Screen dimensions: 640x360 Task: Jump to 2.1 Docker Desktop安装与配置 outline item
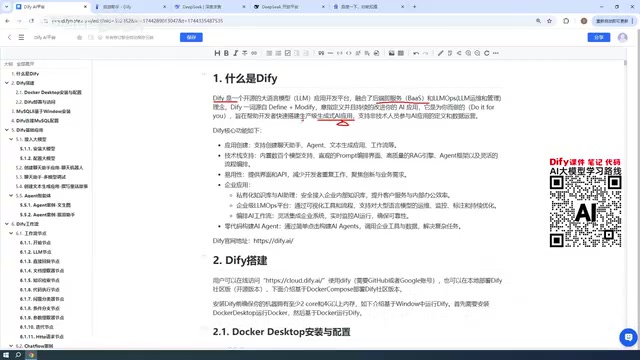tap(49, 92)
